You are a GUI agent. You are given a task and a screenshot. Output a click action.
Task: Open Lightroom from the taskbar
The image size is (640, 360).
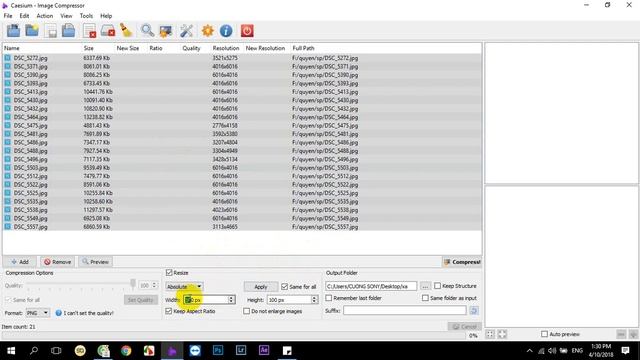(x=241, y=350)
